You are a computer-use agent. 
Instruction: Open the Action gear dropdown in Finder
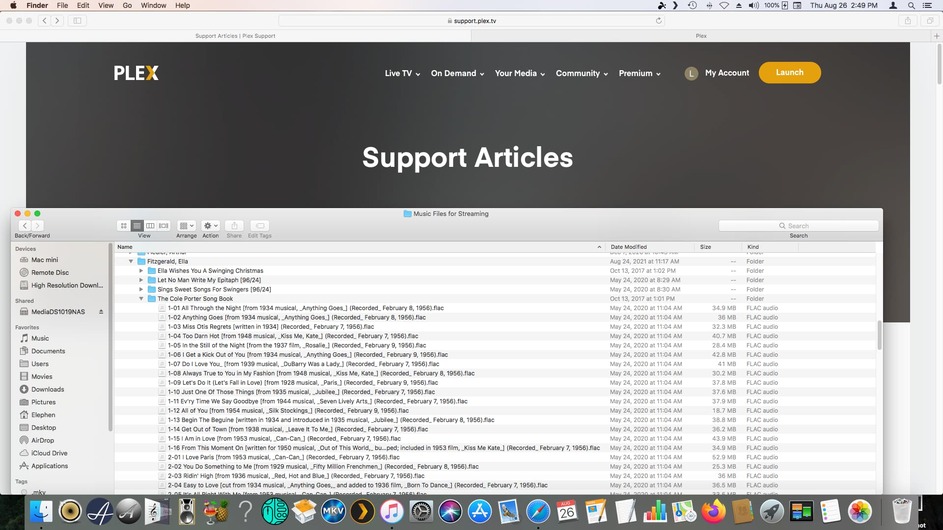click(x=210, y=226)
